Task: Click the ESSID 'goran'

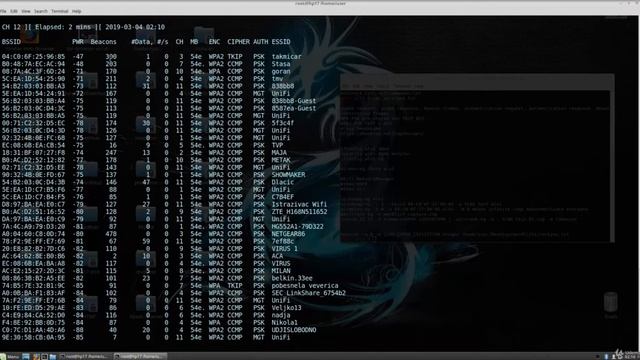Action: (281, 71)
